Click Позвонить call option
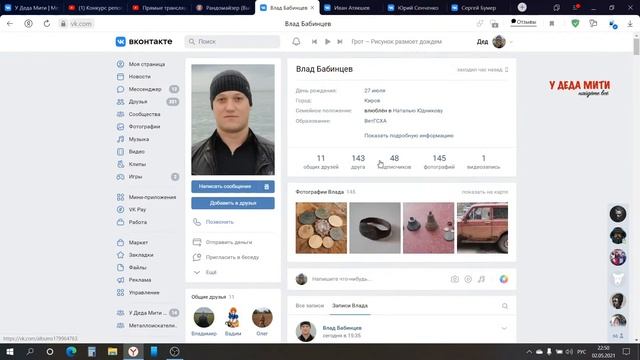640x360 pixels. coord(219,222)
